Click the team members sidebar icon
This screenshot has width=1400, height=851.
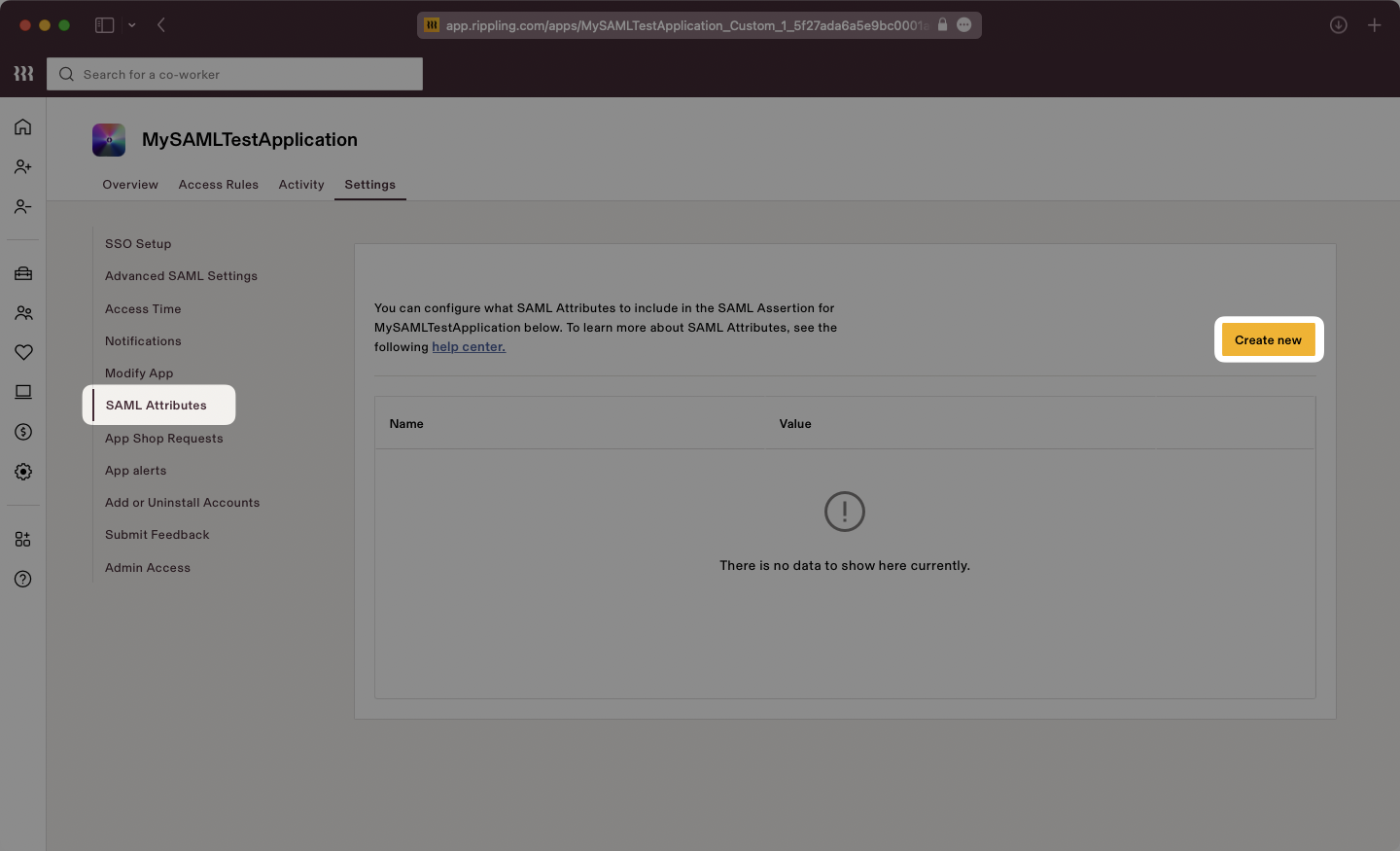(22, 312)
